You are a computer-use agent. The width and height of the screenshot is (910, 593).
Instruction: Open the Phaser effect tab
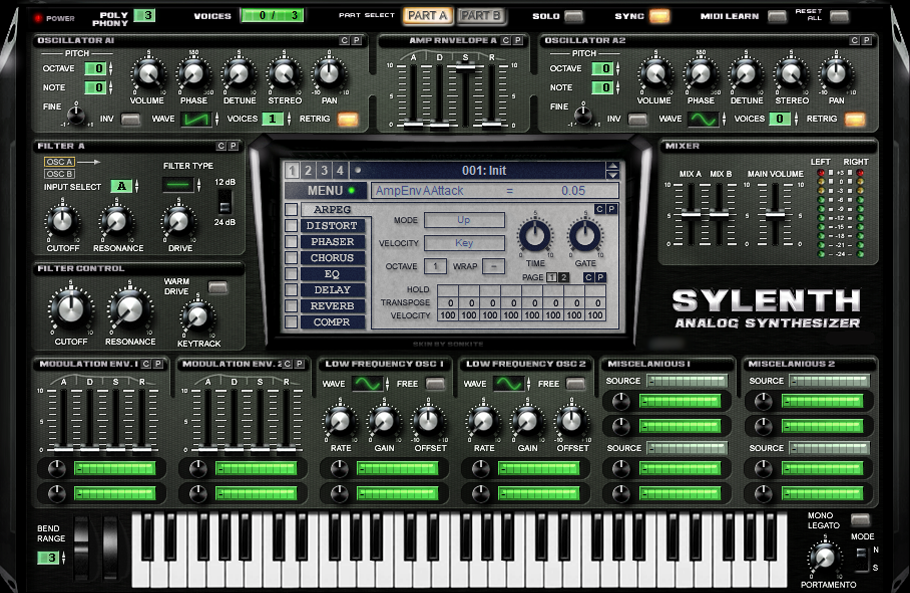pyautogui.click(x=332, y=241)
